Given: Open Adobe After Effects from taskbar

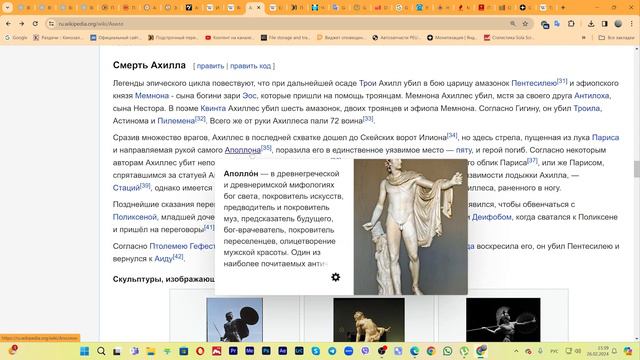Looking at the screenshot, I should click(x=282, y=351).
